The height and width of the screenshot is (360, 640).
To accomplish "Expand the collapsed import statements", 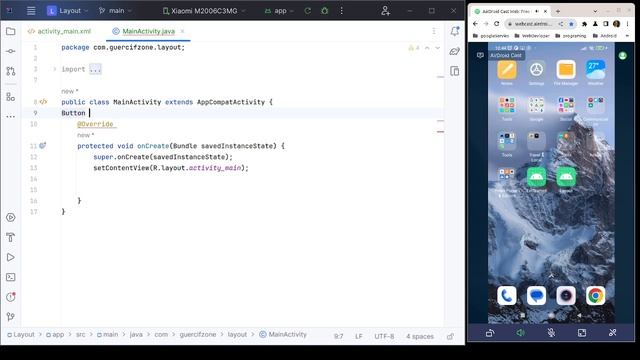I will click(54, 69).
